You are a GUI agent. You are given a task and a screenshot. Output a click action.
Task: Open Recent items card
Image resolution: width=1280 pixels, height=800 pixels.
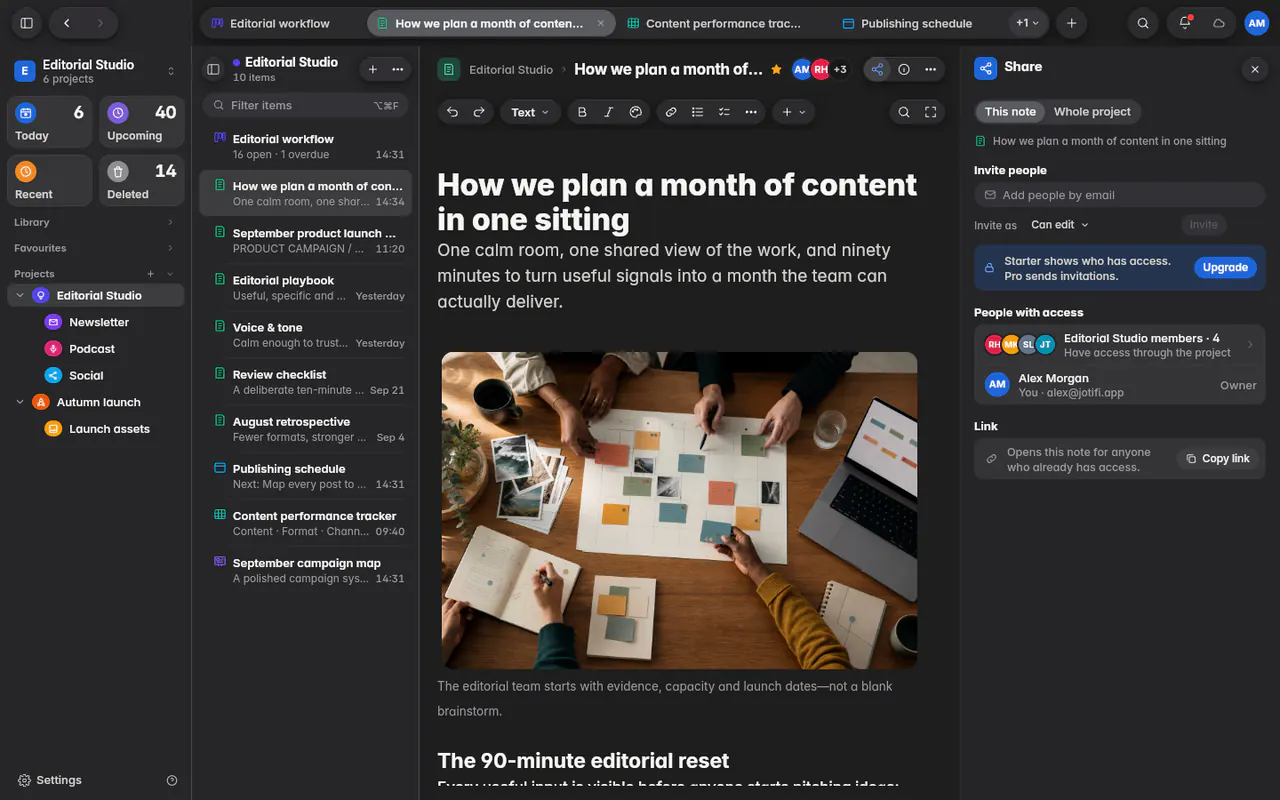tap(49, 181)
